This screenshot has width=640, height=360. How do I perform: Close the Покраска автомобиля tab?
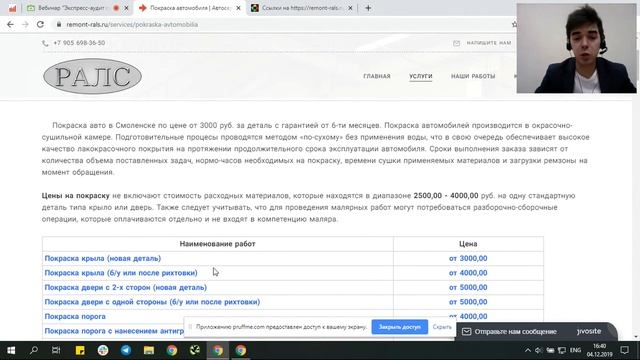pos(238,8)
